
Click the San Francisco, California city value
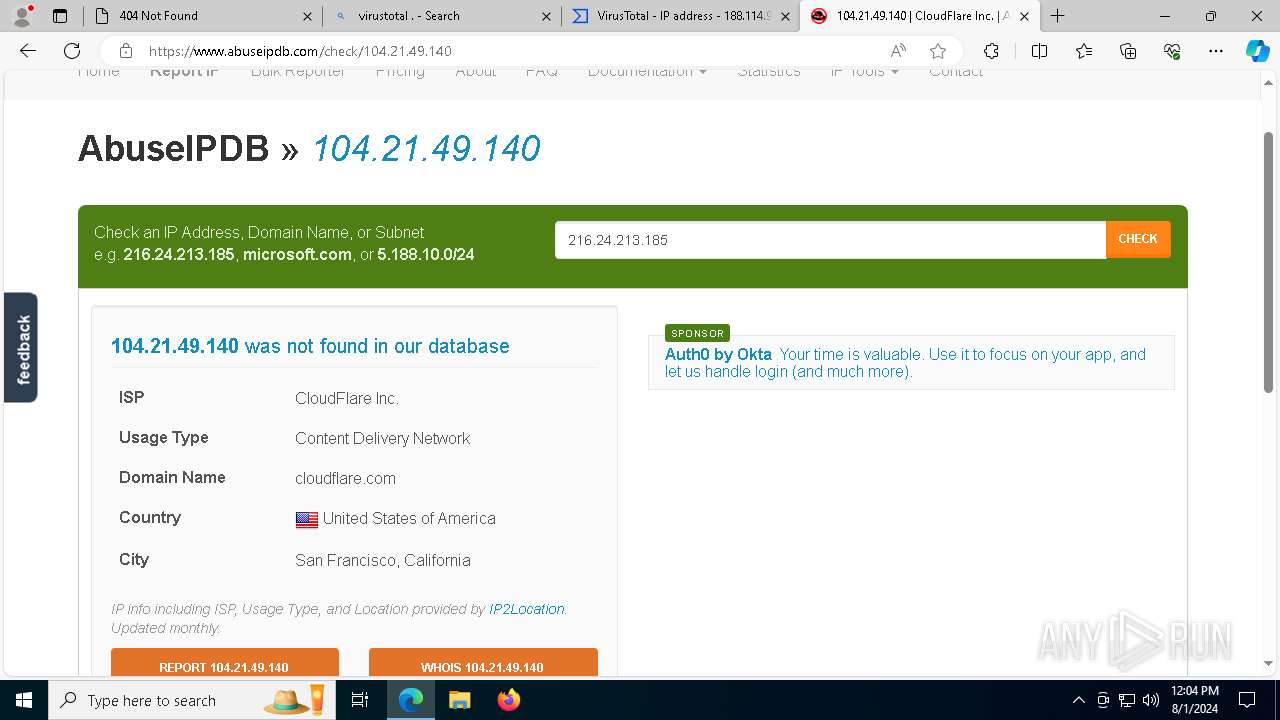point(383,560)
